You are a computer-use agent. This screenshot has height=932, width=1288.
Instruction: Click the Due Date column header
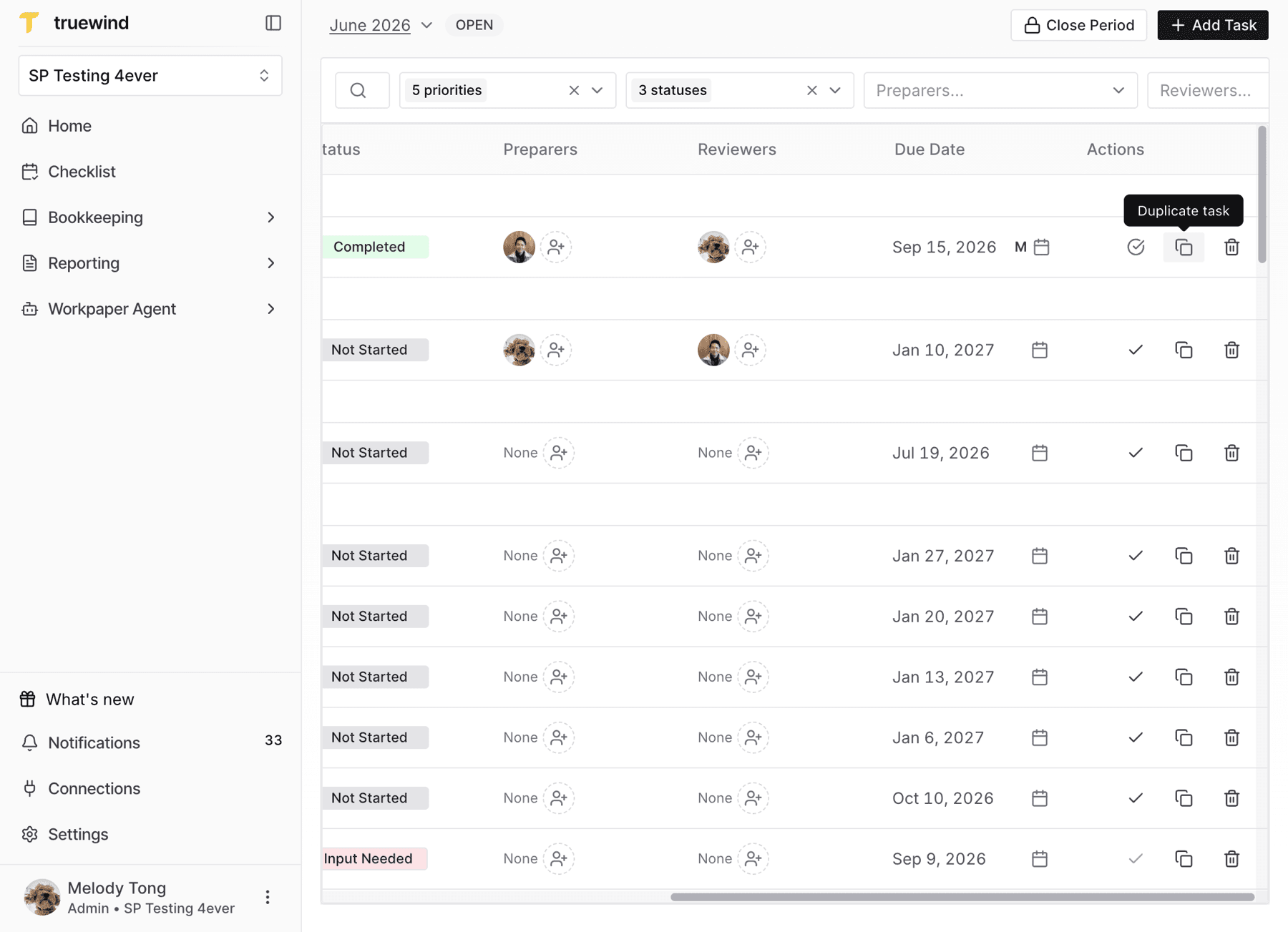coord(929,149)
